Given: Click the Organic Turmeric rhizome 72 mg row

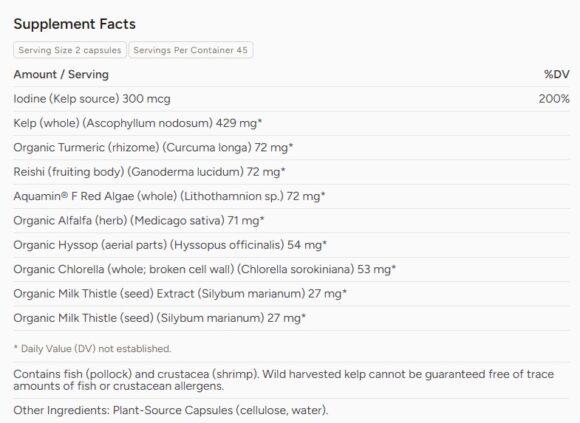Looking at the screenshot, I should pos(291,148).
